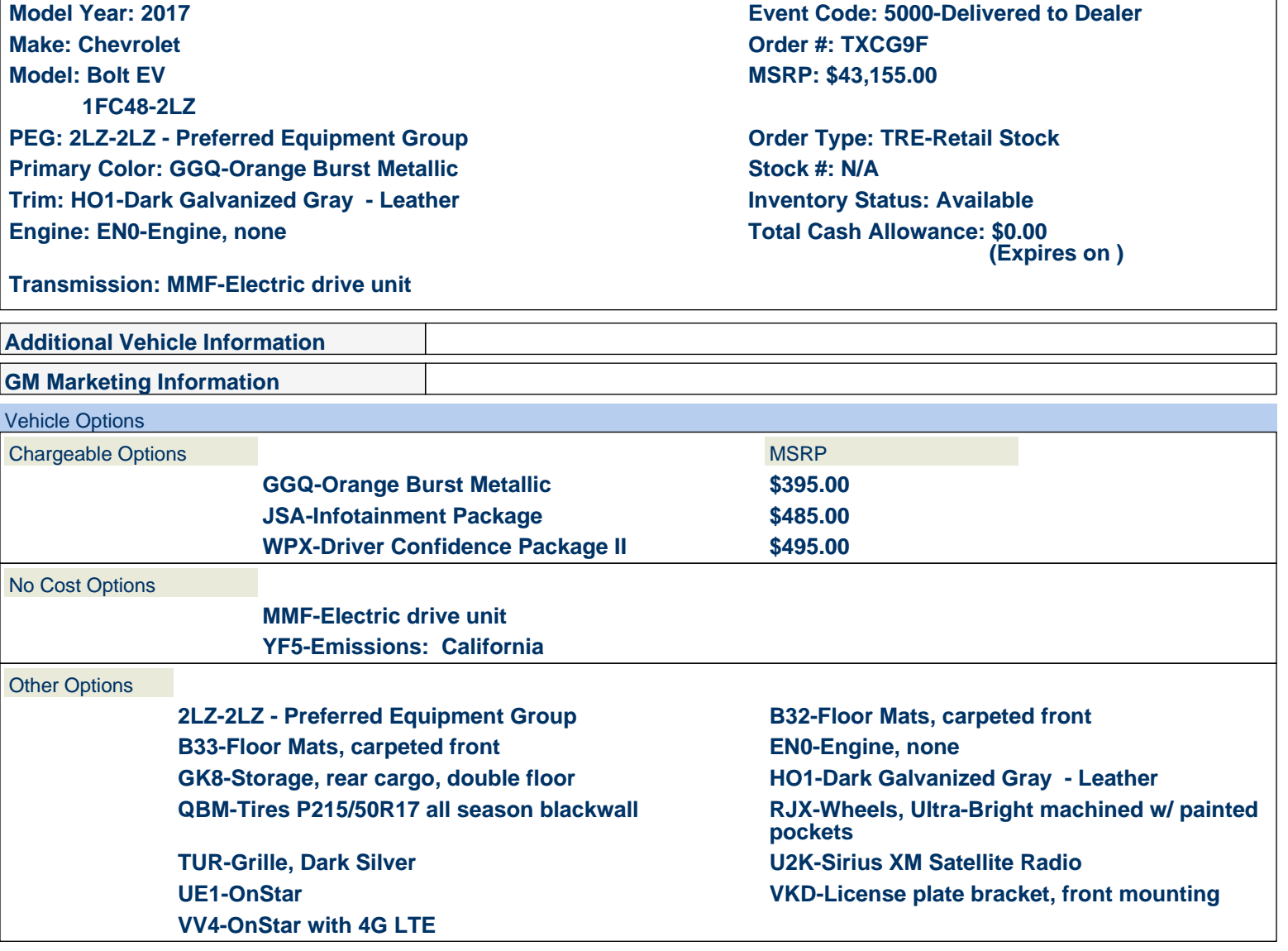1288x951 pixels.
Task: Click Inventory Status: Available
Action: coord(890,200)
